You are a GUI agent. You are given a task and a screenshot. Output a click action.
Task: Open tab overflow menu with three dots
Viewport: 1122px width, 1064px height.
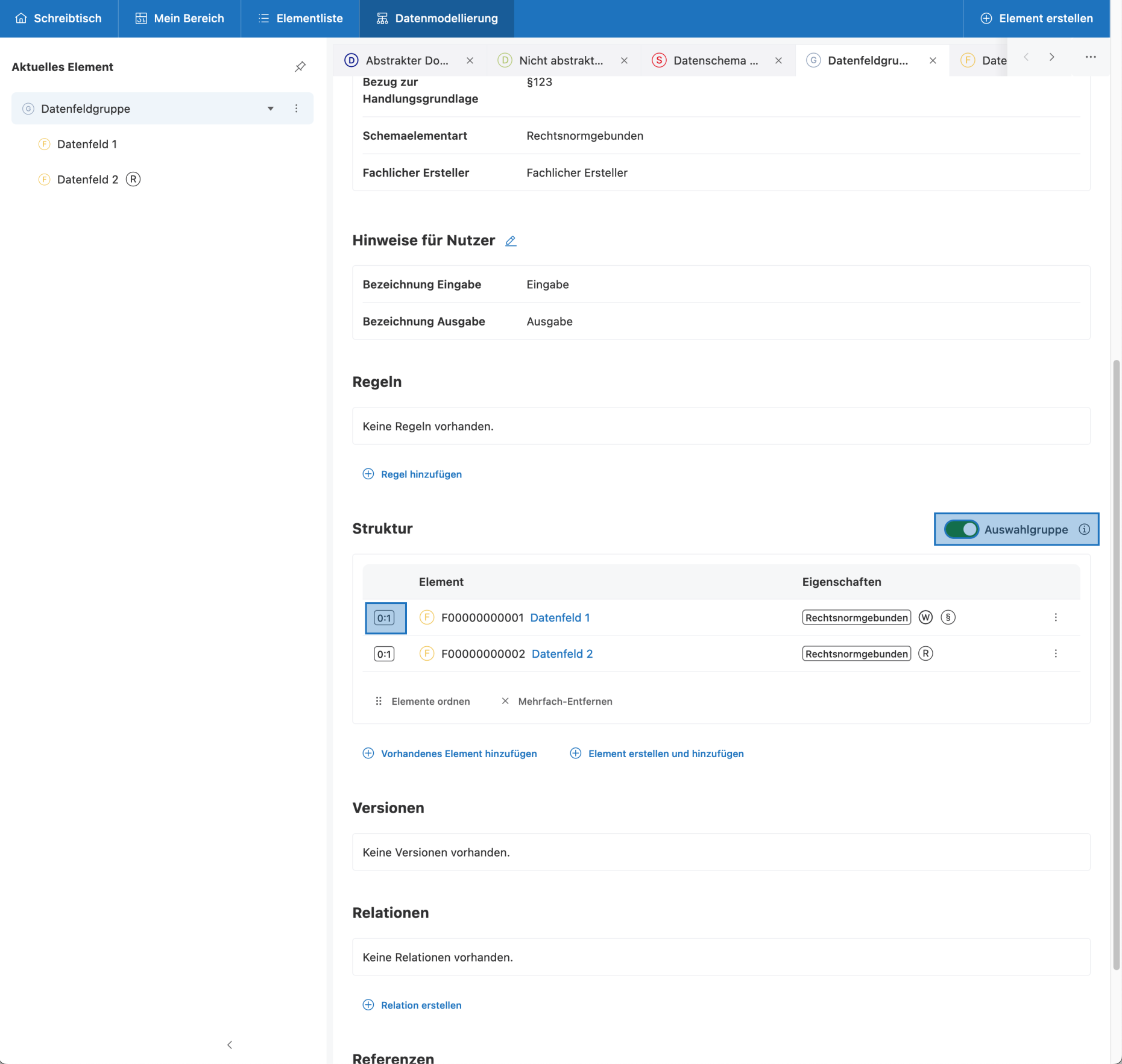pyautogui.click(x=1090, y=57)
